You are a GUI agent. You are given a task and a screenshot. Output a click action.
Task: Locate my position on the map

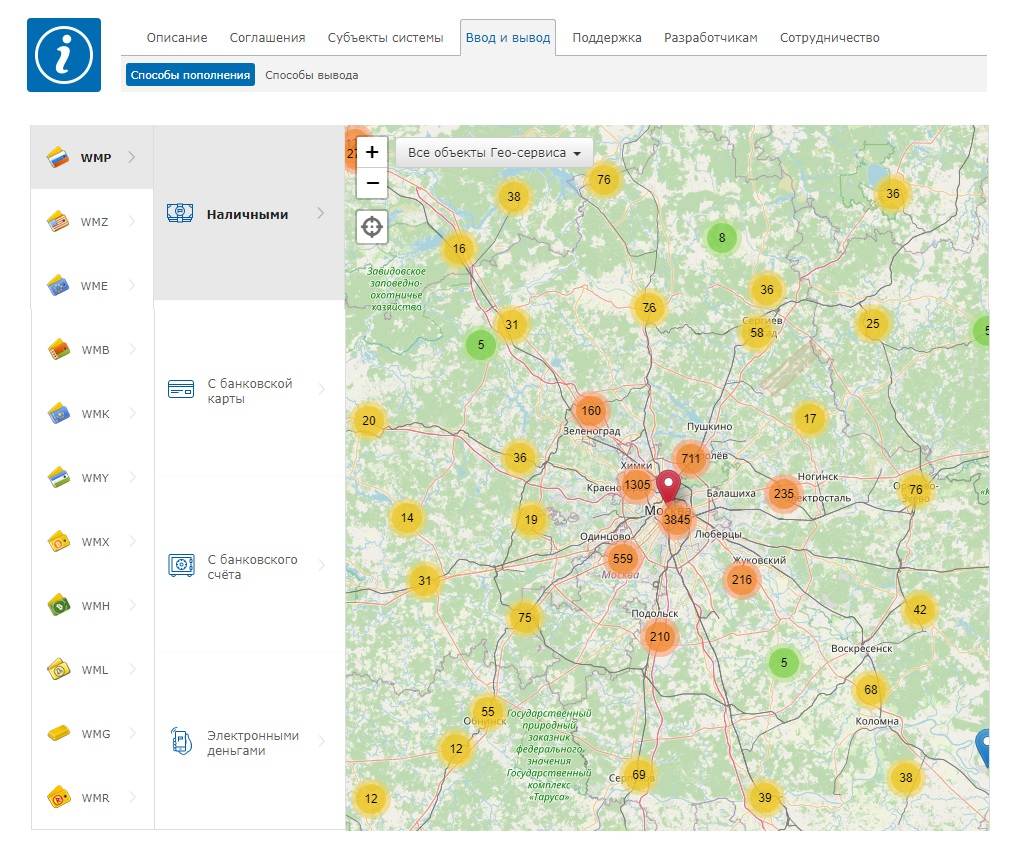pyautogui.click(x=372, y=227)
